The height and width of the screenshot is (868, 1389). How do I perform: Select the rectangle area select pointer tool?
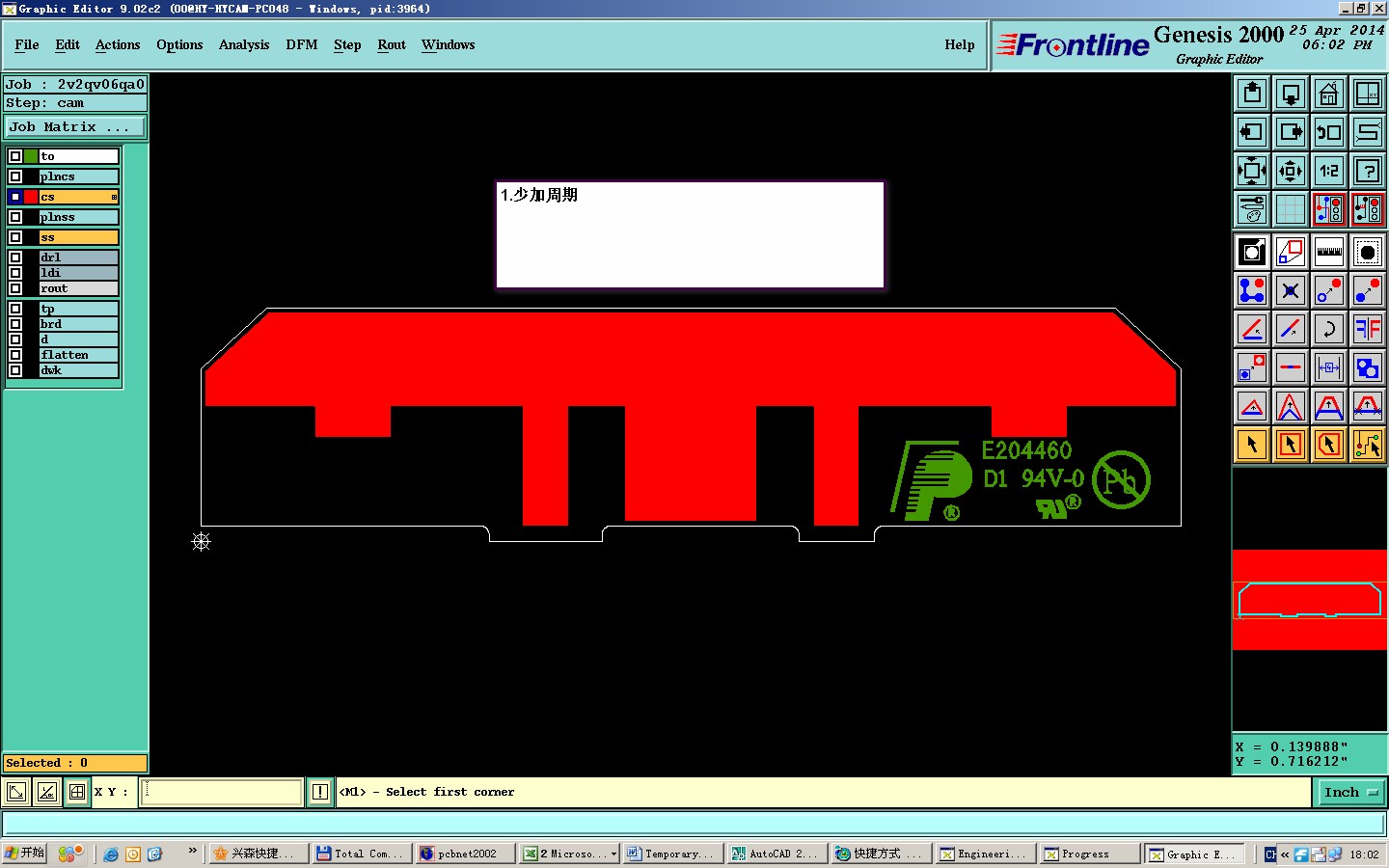pyautogui.click(x=1291, y=445)
